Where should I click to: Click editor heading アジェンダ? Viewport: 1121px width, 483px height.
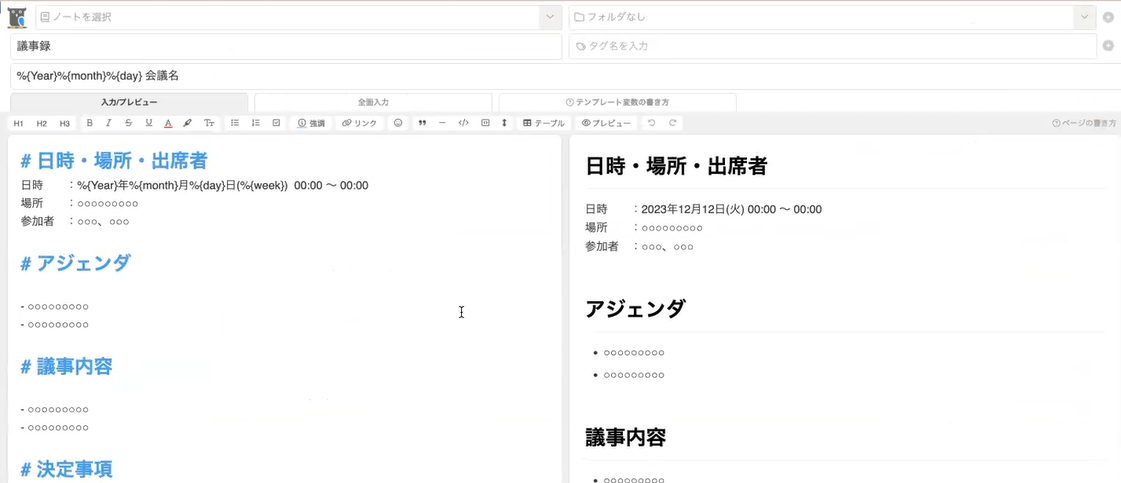point(76,263)
